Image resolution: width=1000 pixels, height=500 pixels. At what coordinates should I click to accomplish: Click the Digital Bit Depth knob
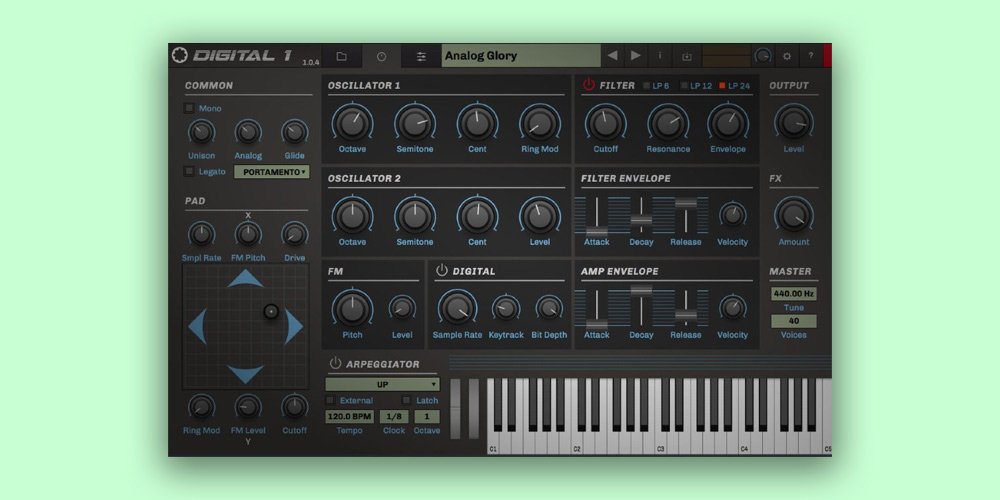click(x=549, y=308)
